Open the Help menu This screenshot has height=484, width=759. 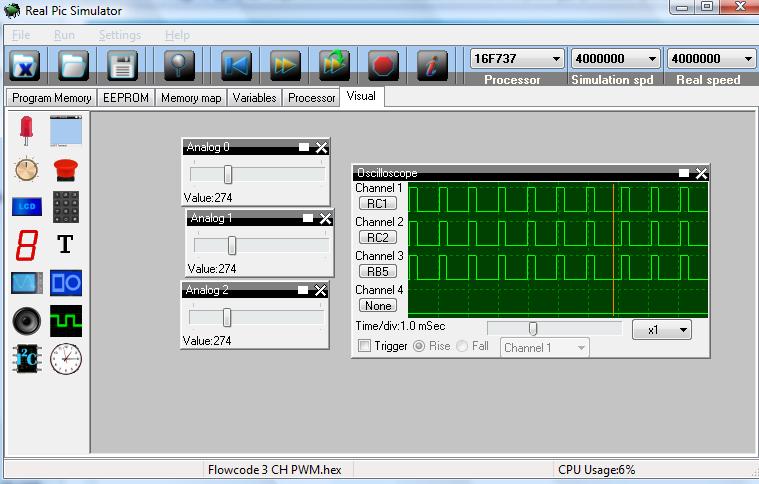(177, 35)
